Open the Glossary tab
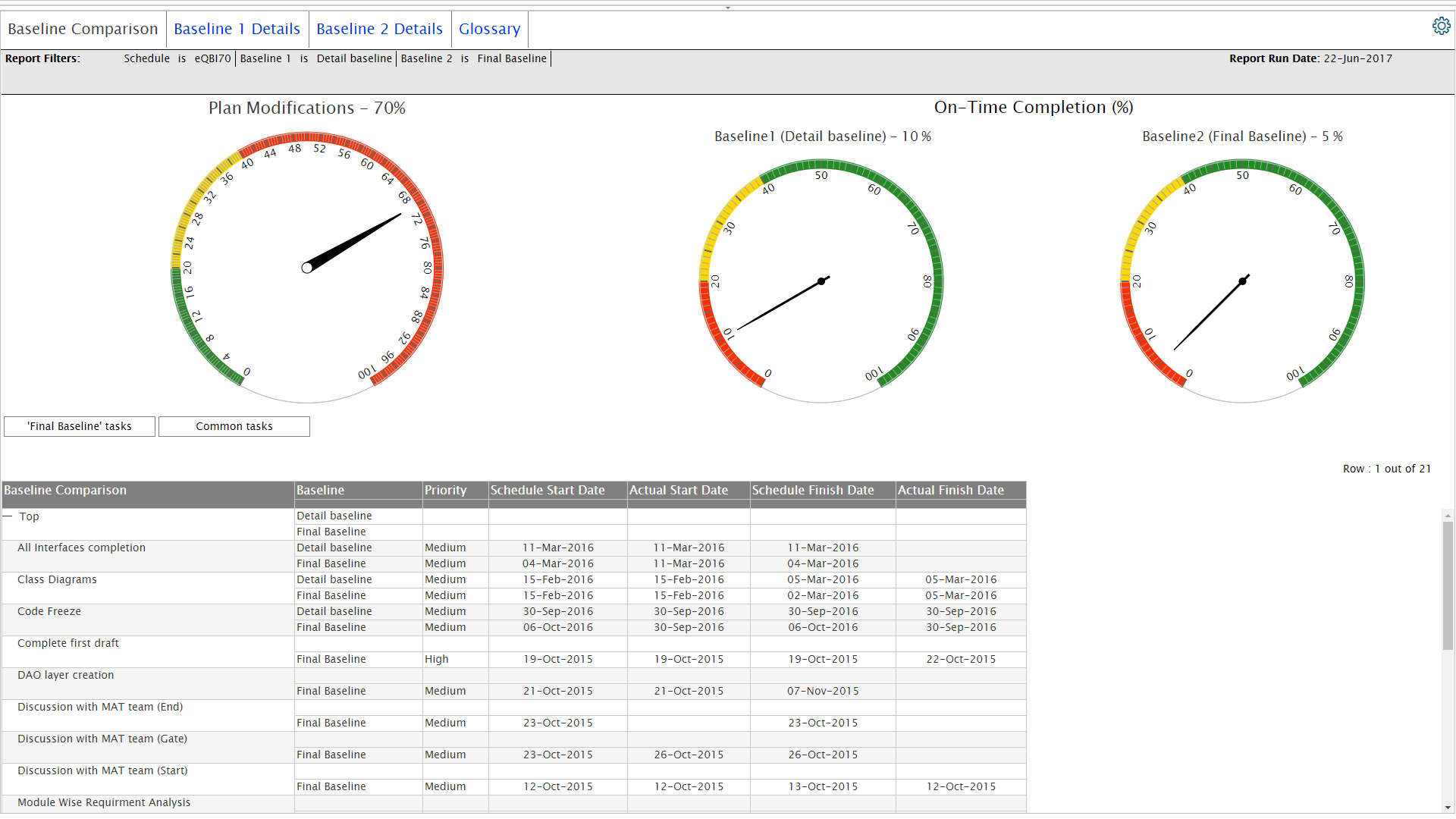This screenshot has height=819, width=1456. [x=489, y=29]
